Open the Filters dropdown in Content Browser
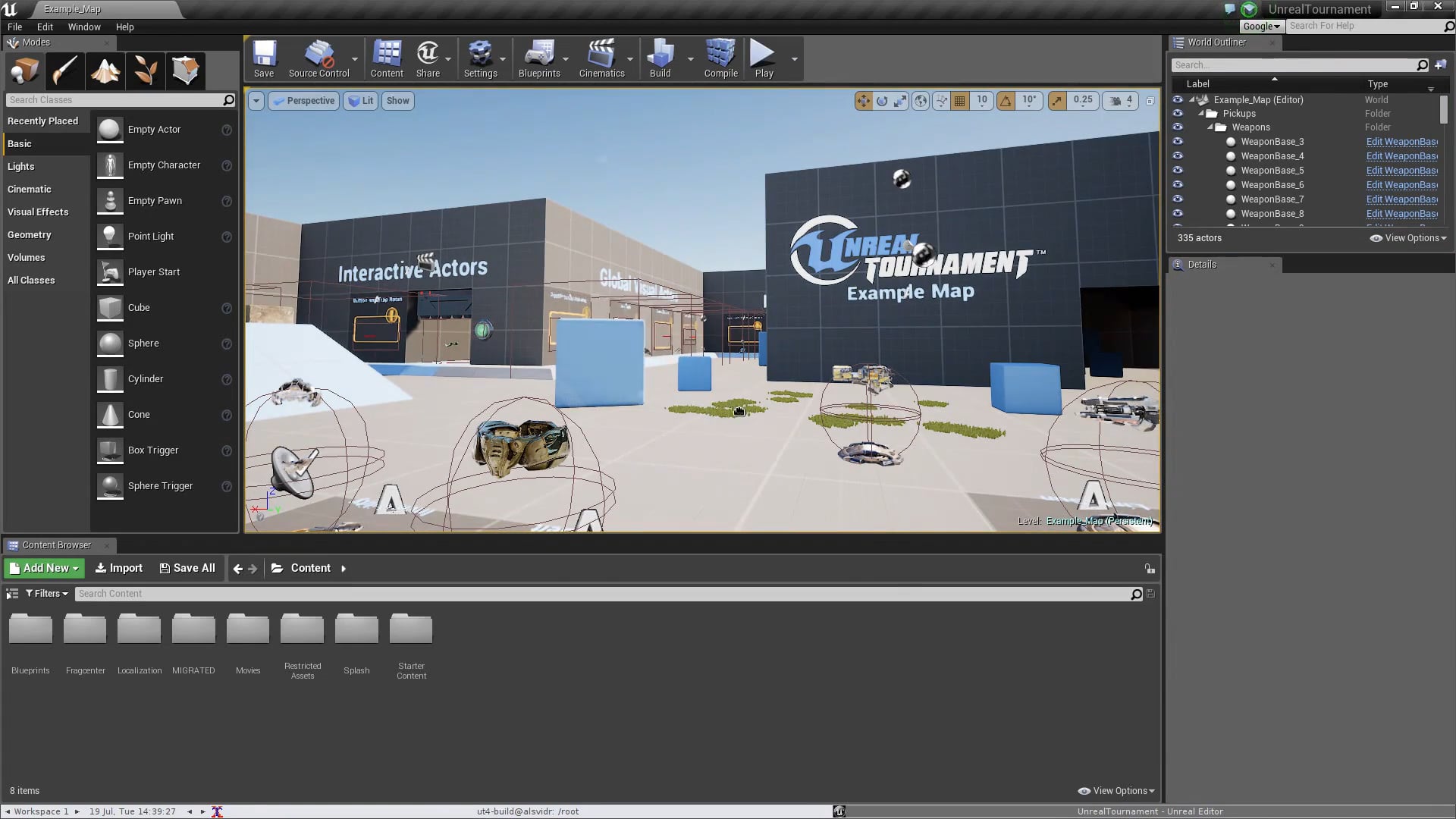This screenshot has height=819, width=1456. 47,594
